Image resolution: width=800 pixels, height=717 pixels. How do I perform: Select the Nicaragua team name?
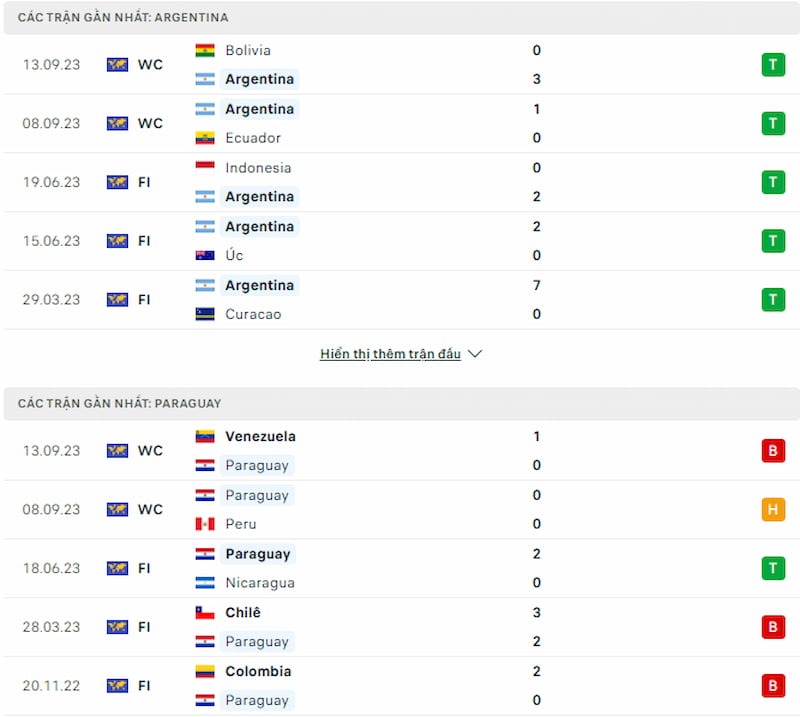[x=260, y=583]
